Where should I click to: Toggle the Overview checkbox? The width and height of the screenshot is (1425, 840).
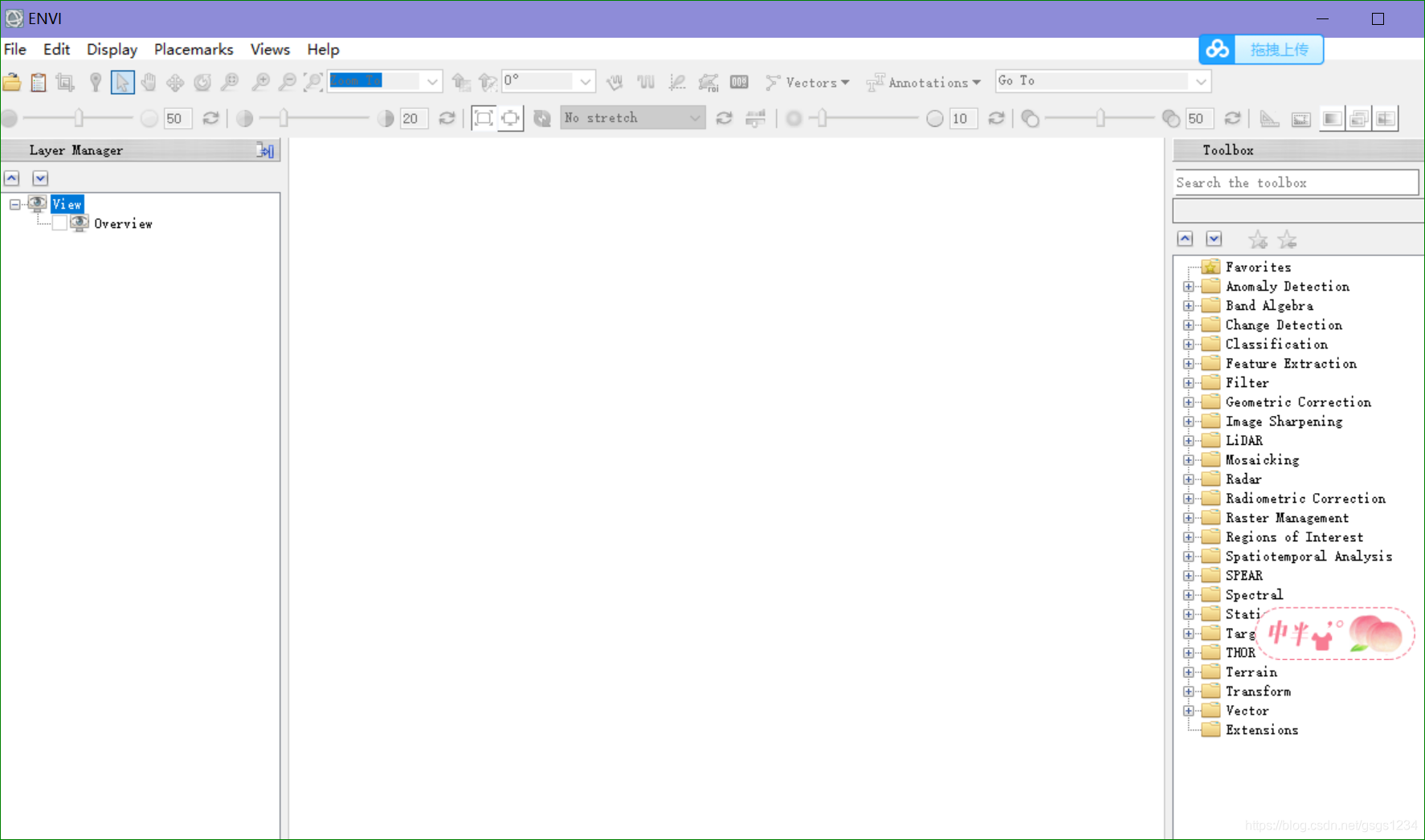(x=59, y=224)
